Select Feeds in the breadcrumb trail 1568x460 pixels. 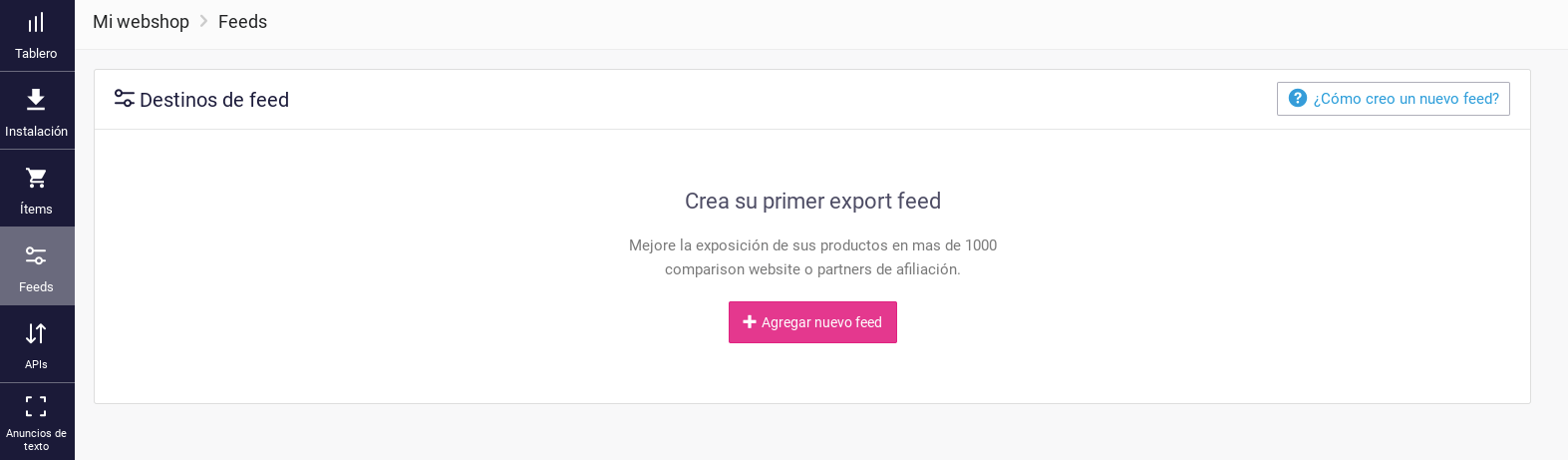(242, 22)
